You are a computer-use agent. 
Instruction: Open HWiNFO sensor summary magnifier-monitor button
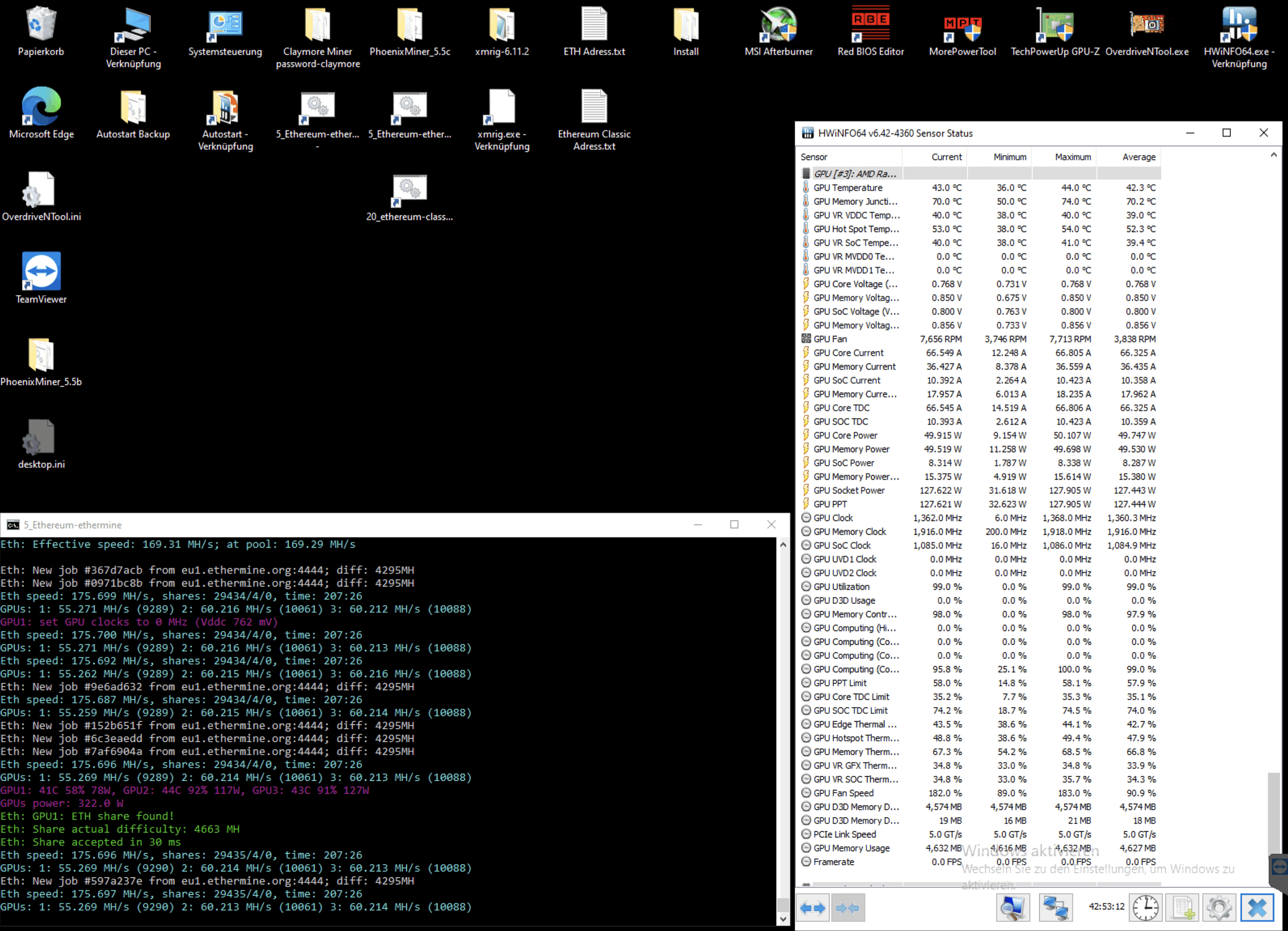pos(1013,908)
